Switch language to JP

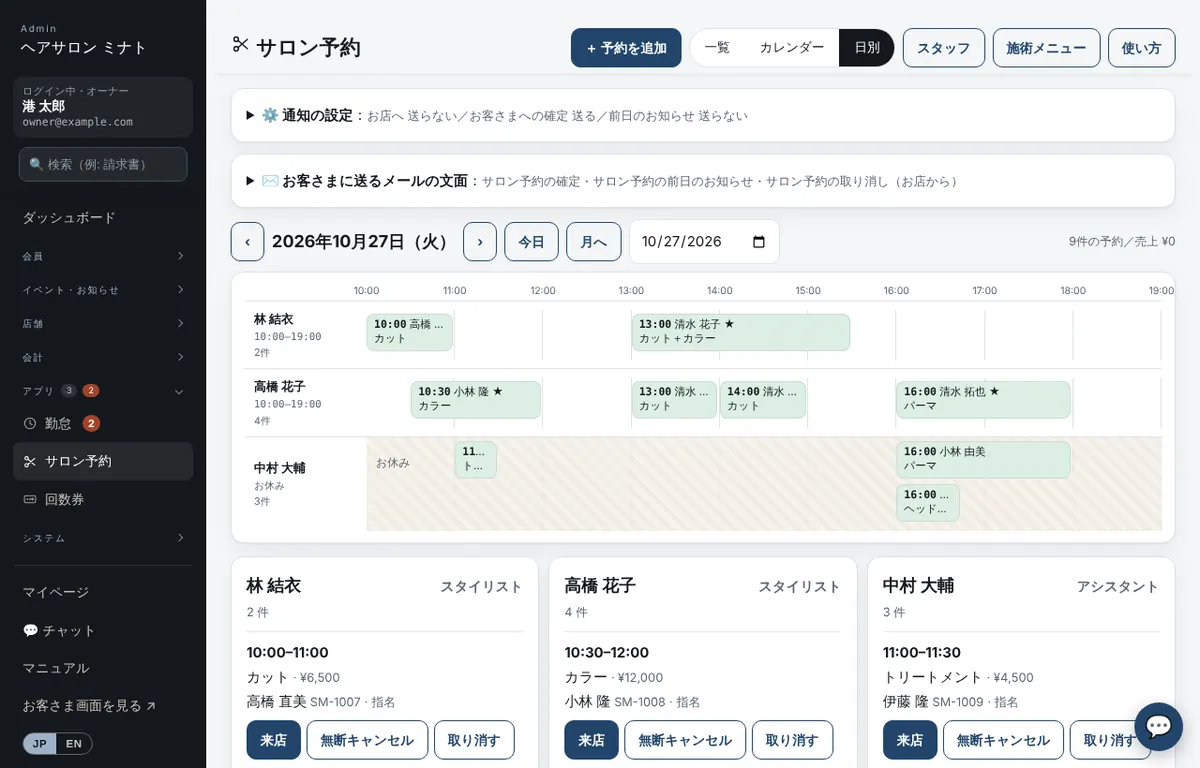click(40, 743)
